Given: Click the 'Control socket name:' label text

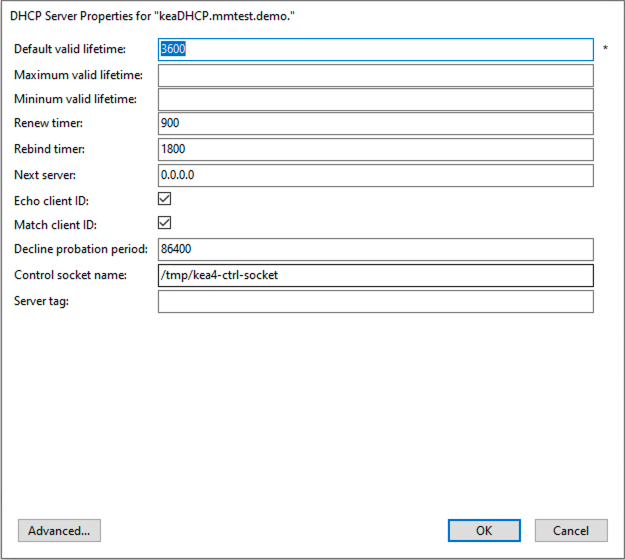Looking at the screenshot, I should (x=69, y=275).
